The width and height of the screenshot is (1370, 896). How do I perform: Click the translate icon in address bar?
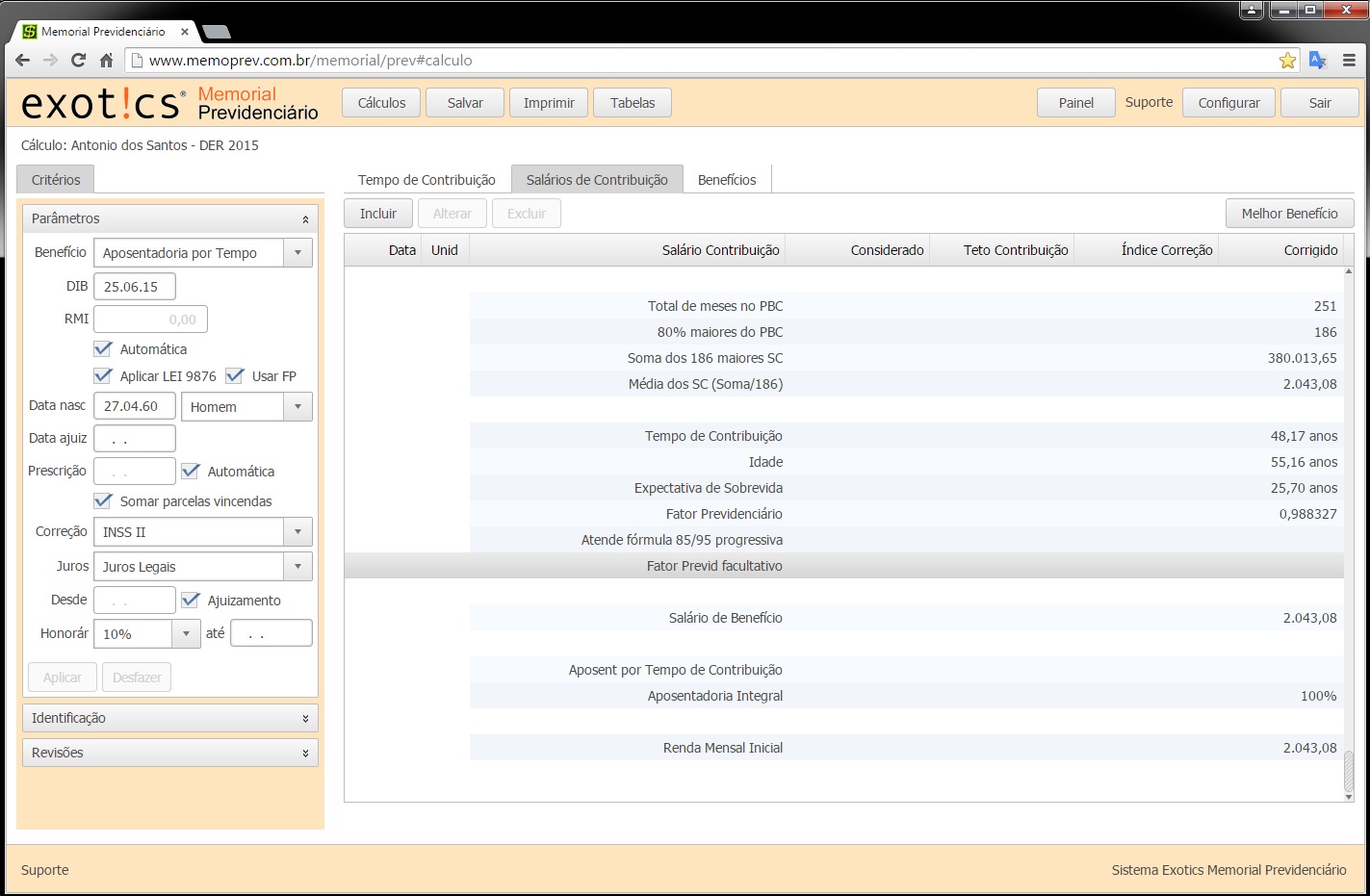tap(1318, 61)
